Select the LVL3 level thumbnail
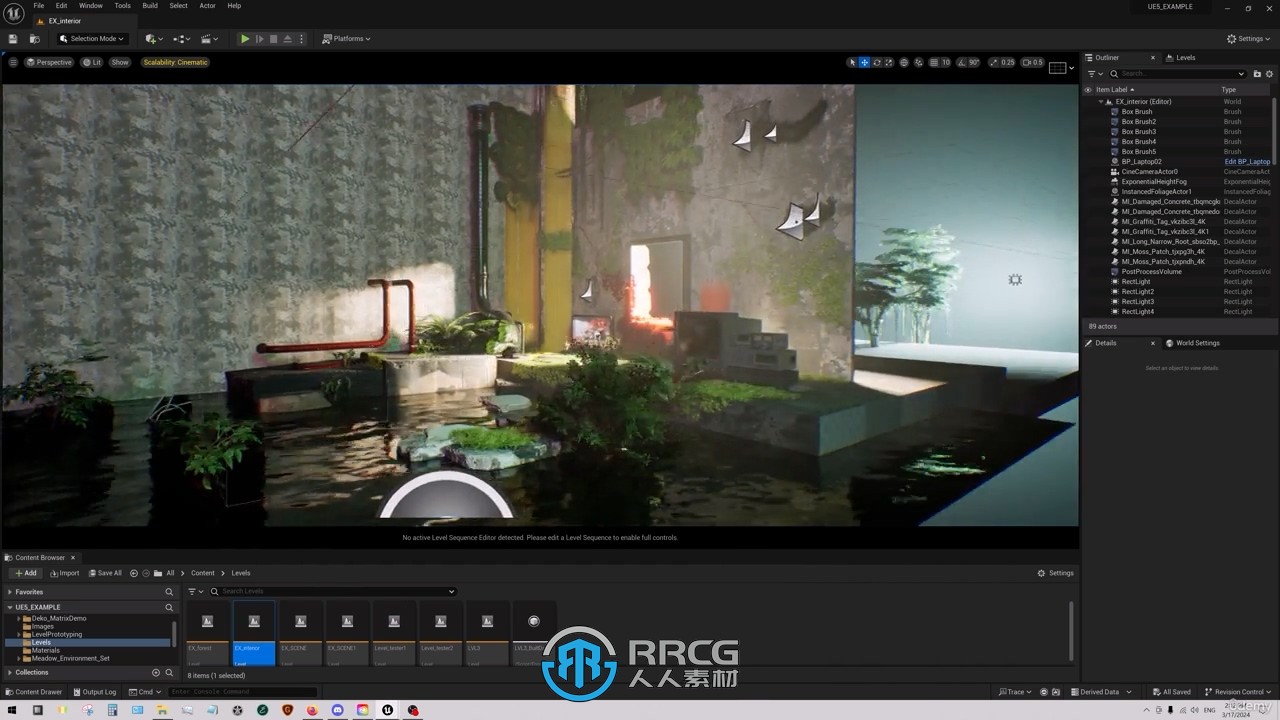The image size is (1280, 720). (x=487, y=633)
